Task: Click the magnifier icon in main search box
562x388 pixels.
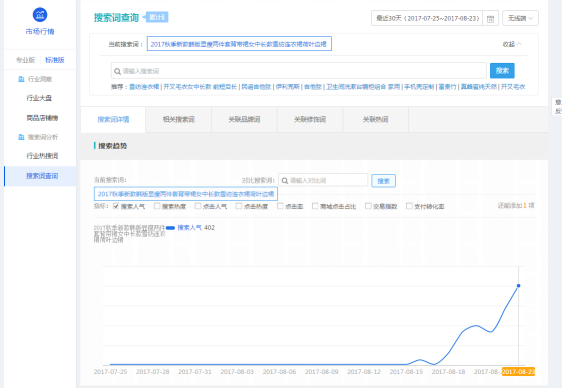Action: point(117,71)
